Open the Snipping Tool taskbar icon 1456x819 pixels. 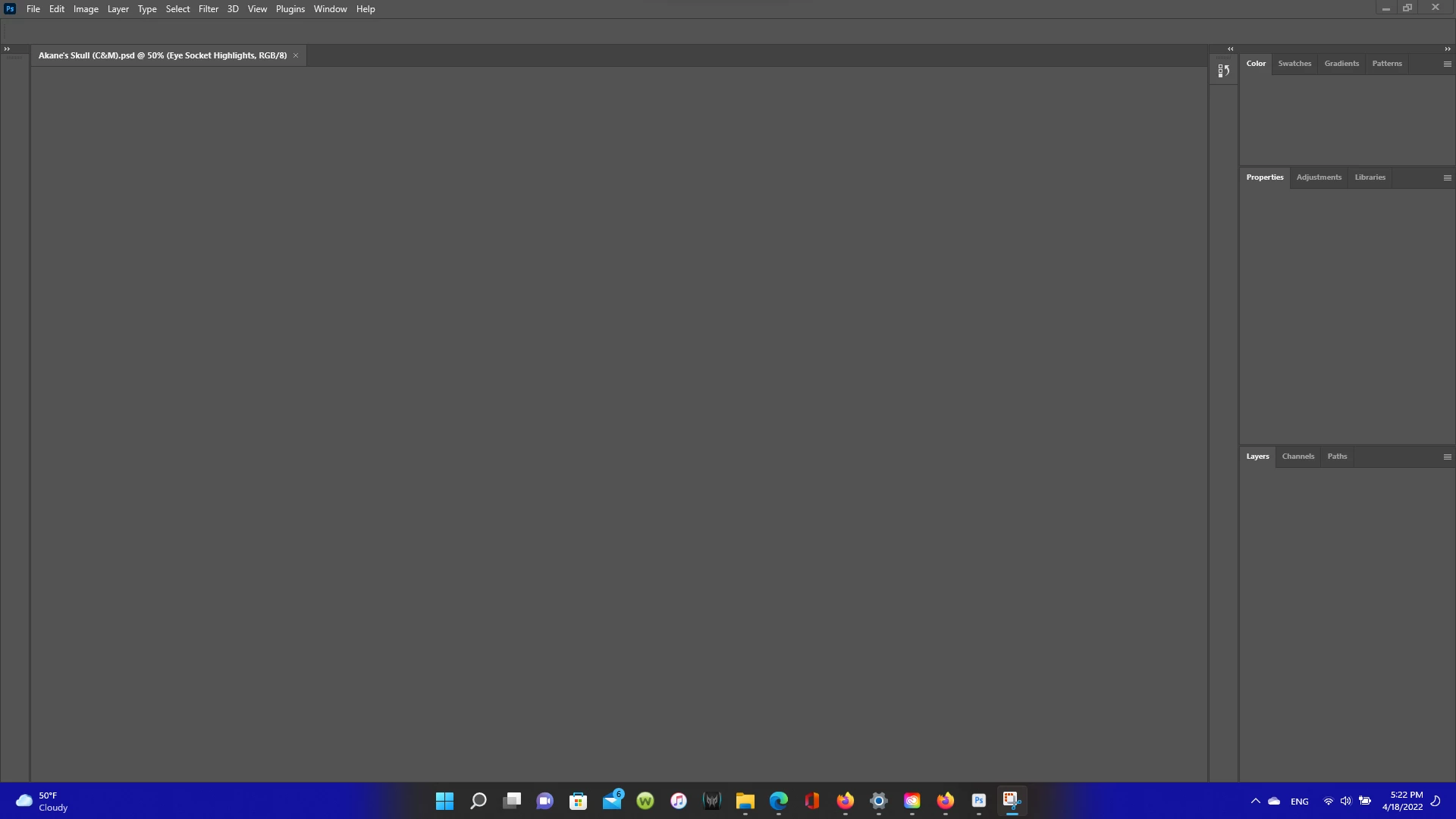1012,801
